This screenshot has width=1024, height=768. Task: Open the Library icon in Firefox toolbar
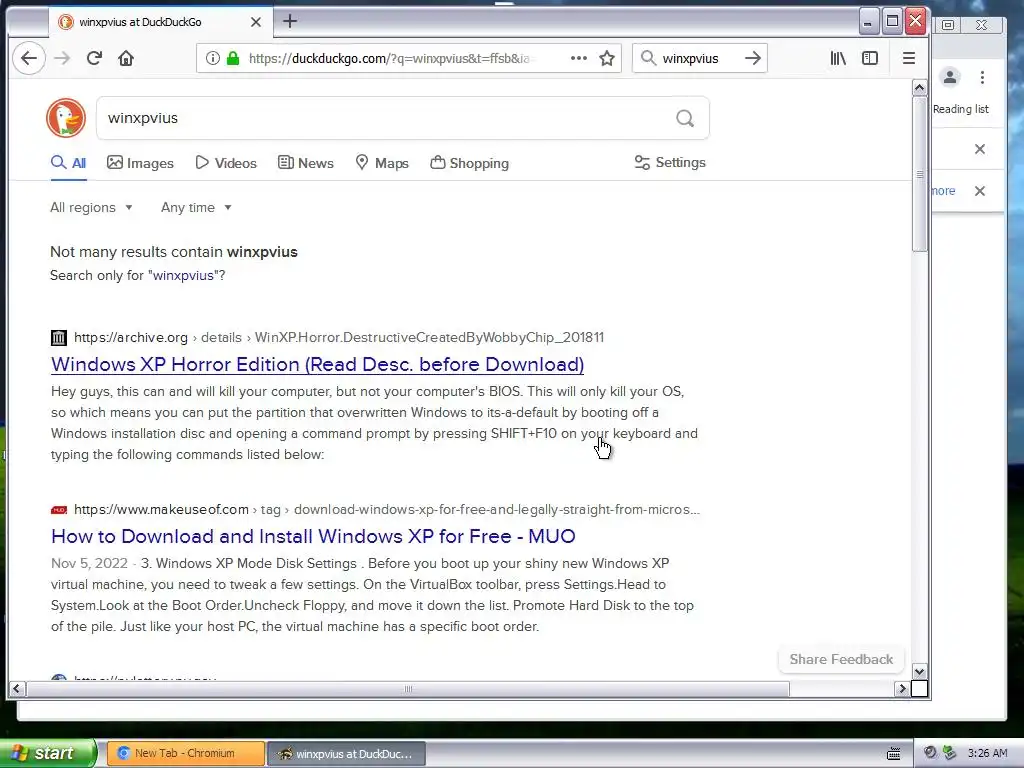tap(838, 58)
